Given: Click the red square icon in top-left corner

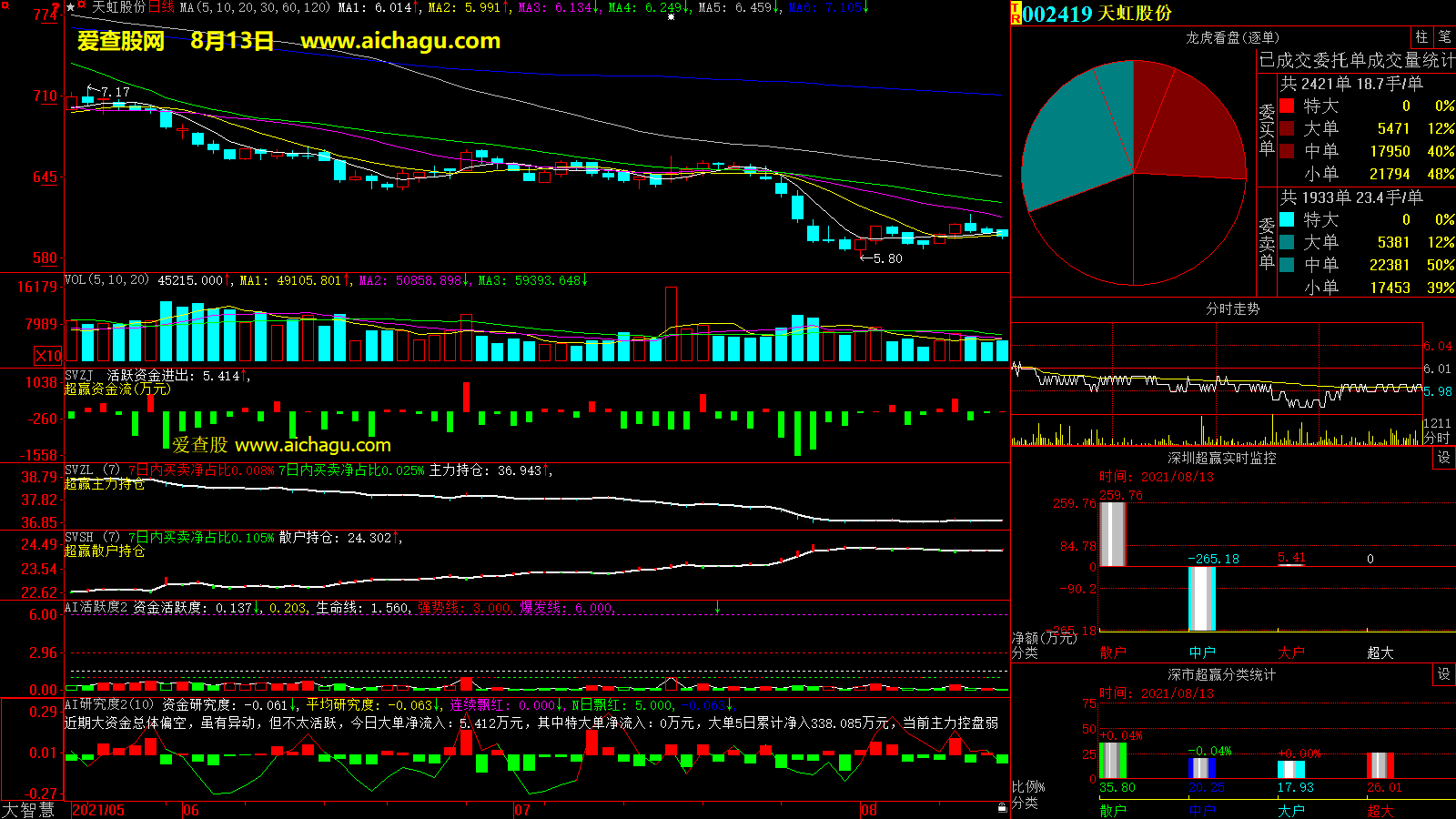Looking at the screenshot, I should tap(5, 6).
